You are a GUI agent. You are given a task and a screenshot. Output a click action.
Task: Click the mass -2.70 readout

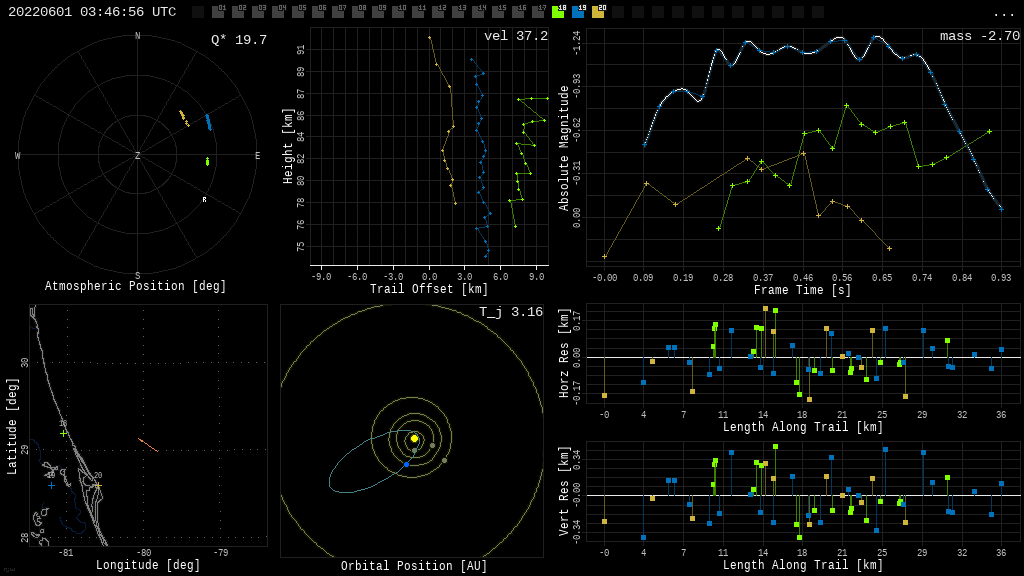coord(979,37)
